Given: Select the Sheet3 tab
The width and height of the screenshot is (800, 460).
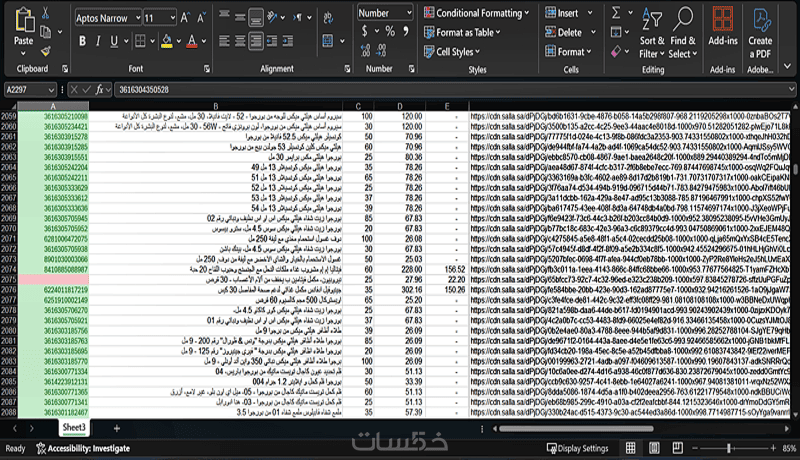Looking at the screenshot, I should point(74,428).
